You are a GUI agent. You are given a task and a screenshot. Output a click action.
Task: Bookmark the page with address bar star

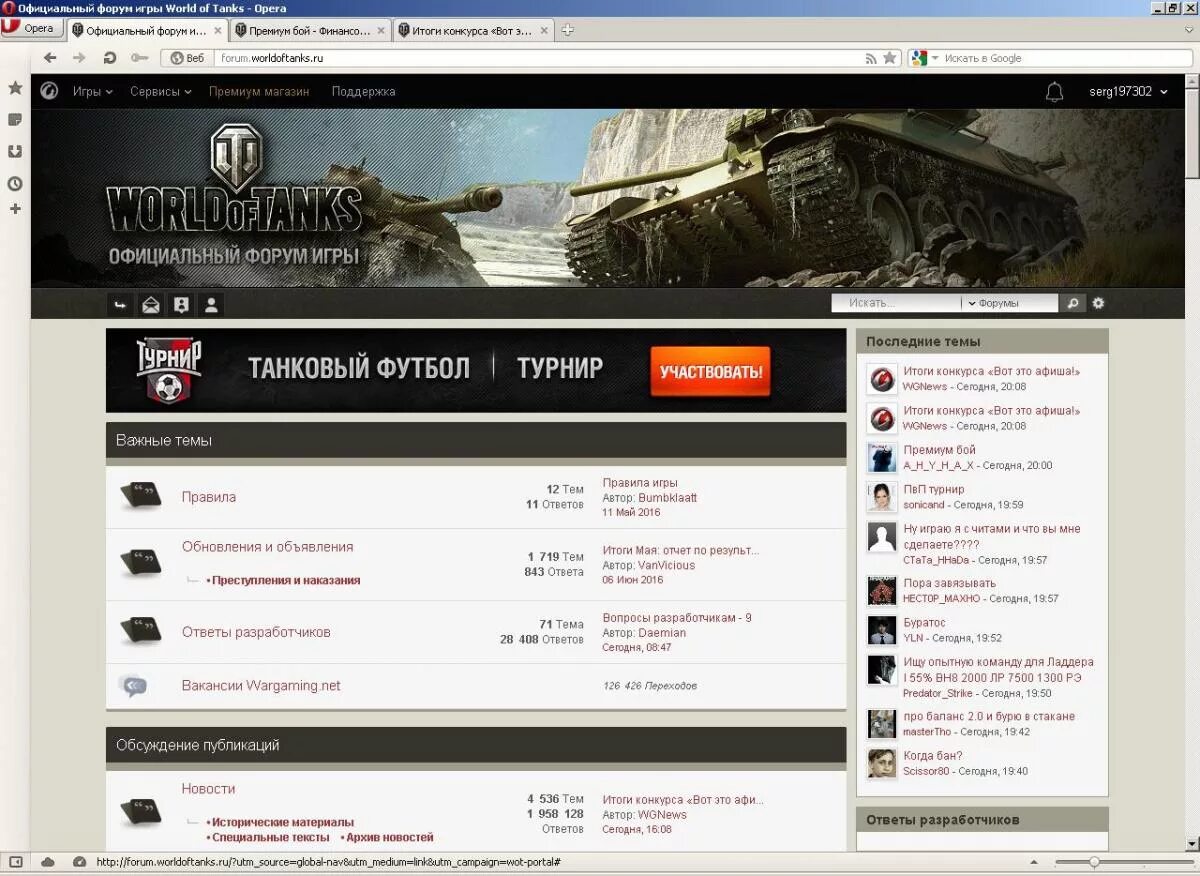(890, 58)
